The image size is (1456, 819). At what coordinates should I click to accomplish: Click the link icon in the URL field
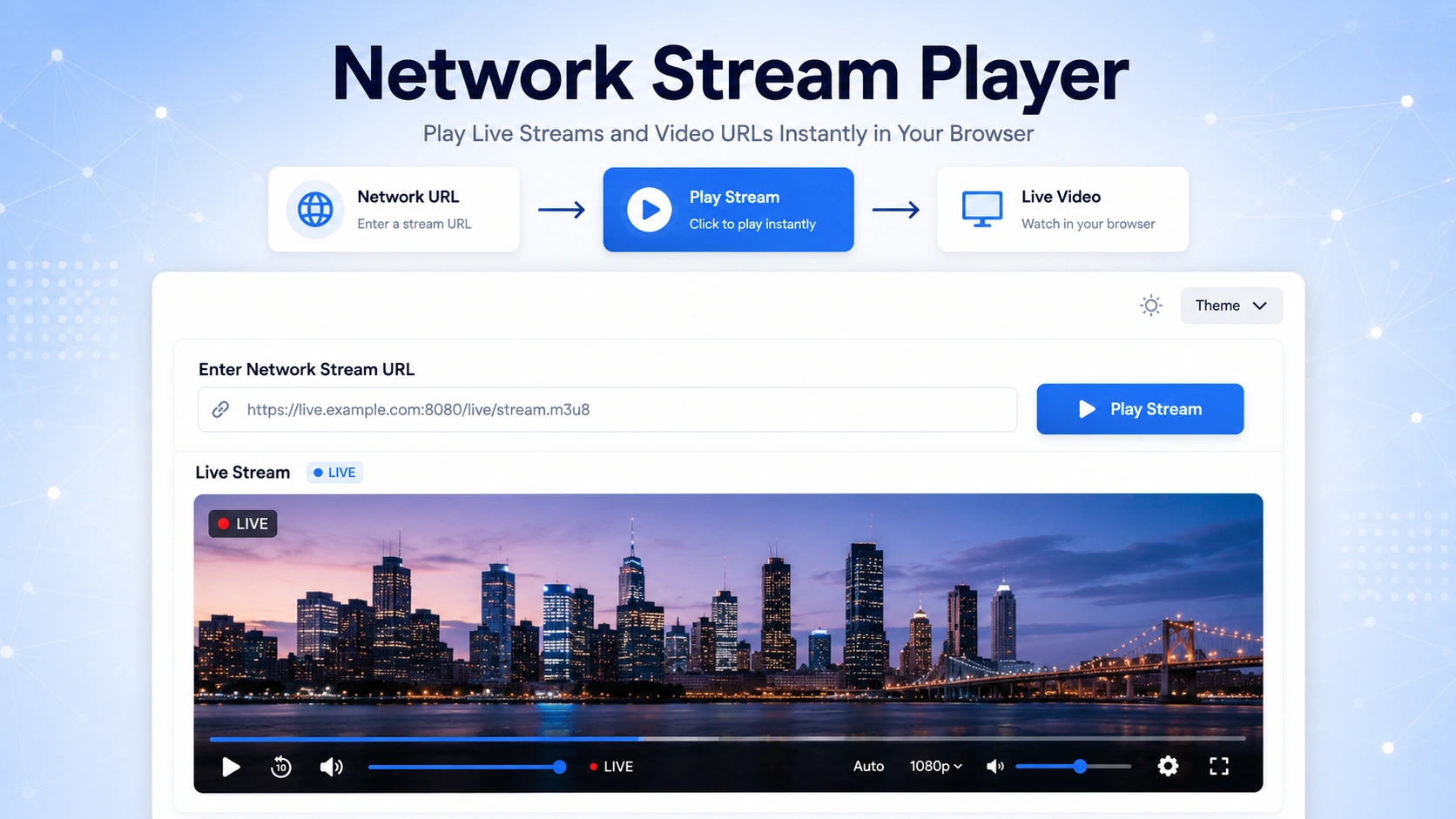click(221, 409)
